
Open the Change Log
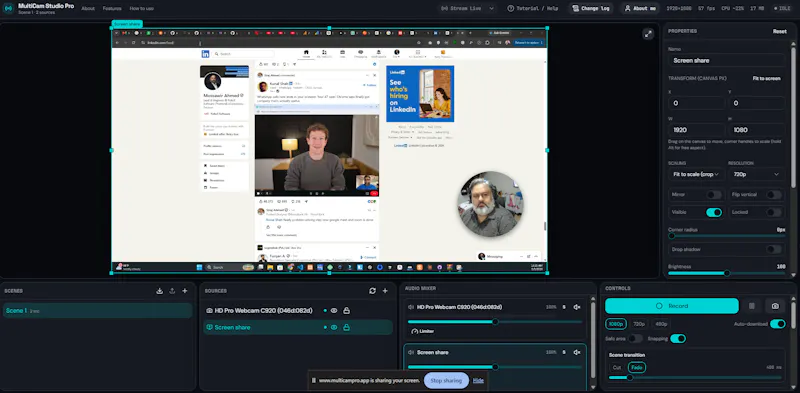pyautogui.click(x=591, y=8)
